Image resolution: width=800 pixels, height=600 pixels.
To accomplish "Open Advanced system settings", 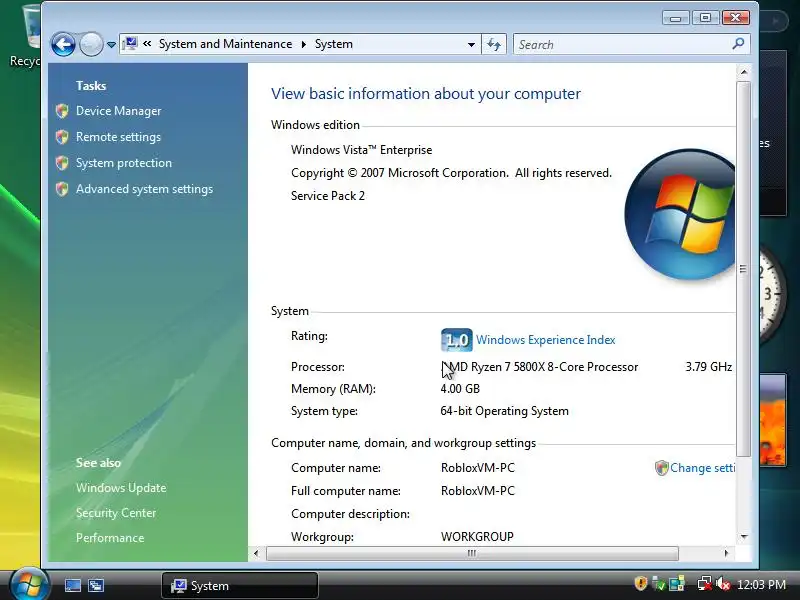I will 144,189.
